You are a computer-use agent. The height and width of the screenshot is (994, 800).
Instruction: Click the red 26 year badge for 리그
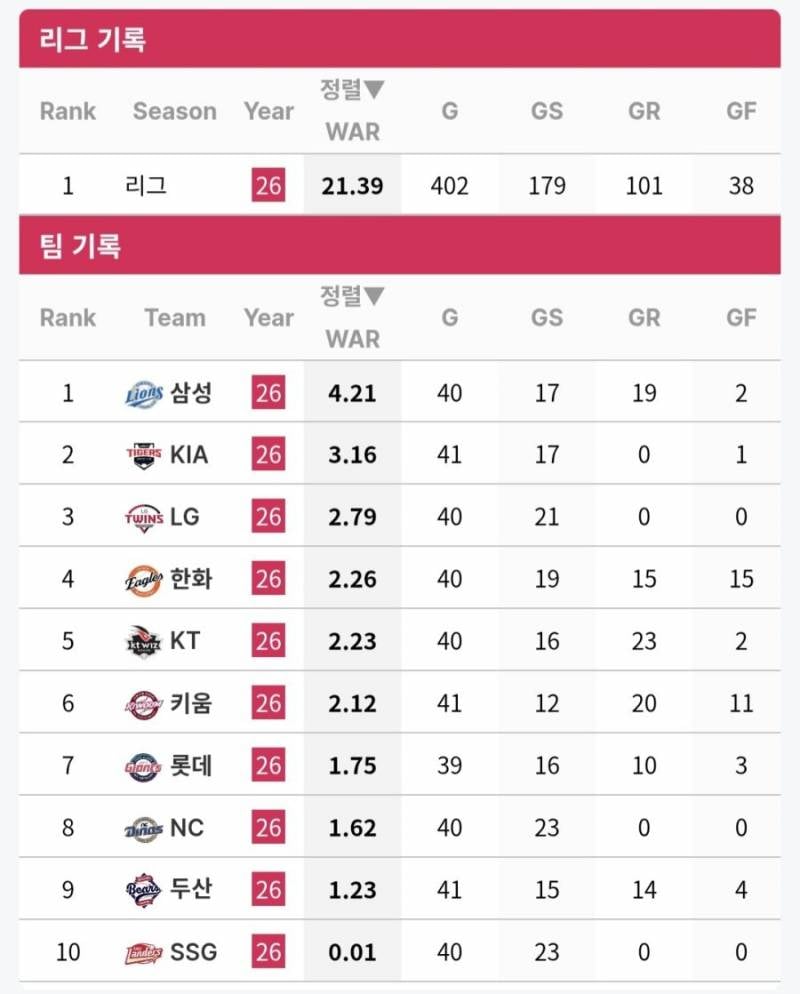pos(268,185)
